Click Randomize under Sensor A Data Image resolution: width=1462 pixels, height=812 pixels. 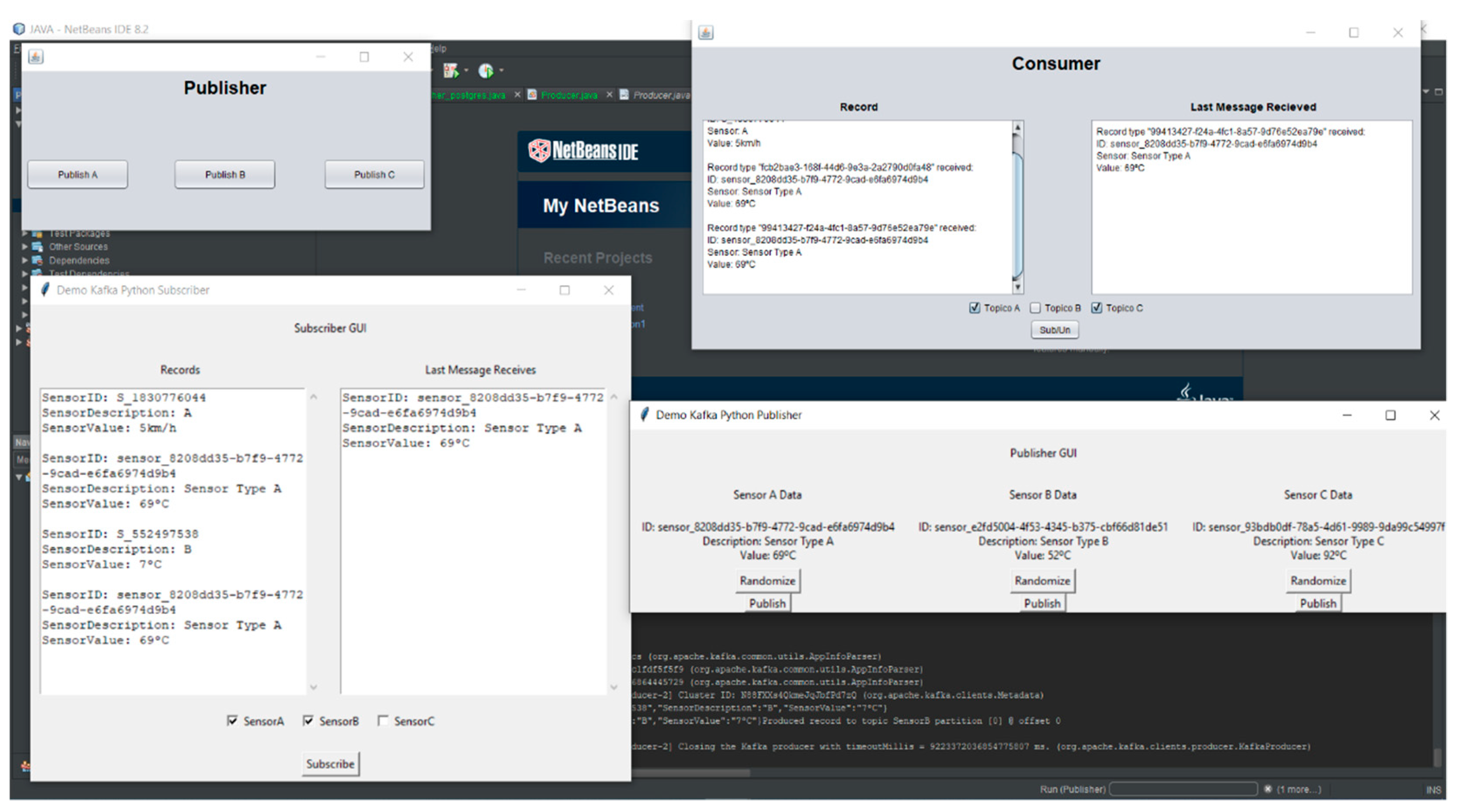click(x=767, y=580)
